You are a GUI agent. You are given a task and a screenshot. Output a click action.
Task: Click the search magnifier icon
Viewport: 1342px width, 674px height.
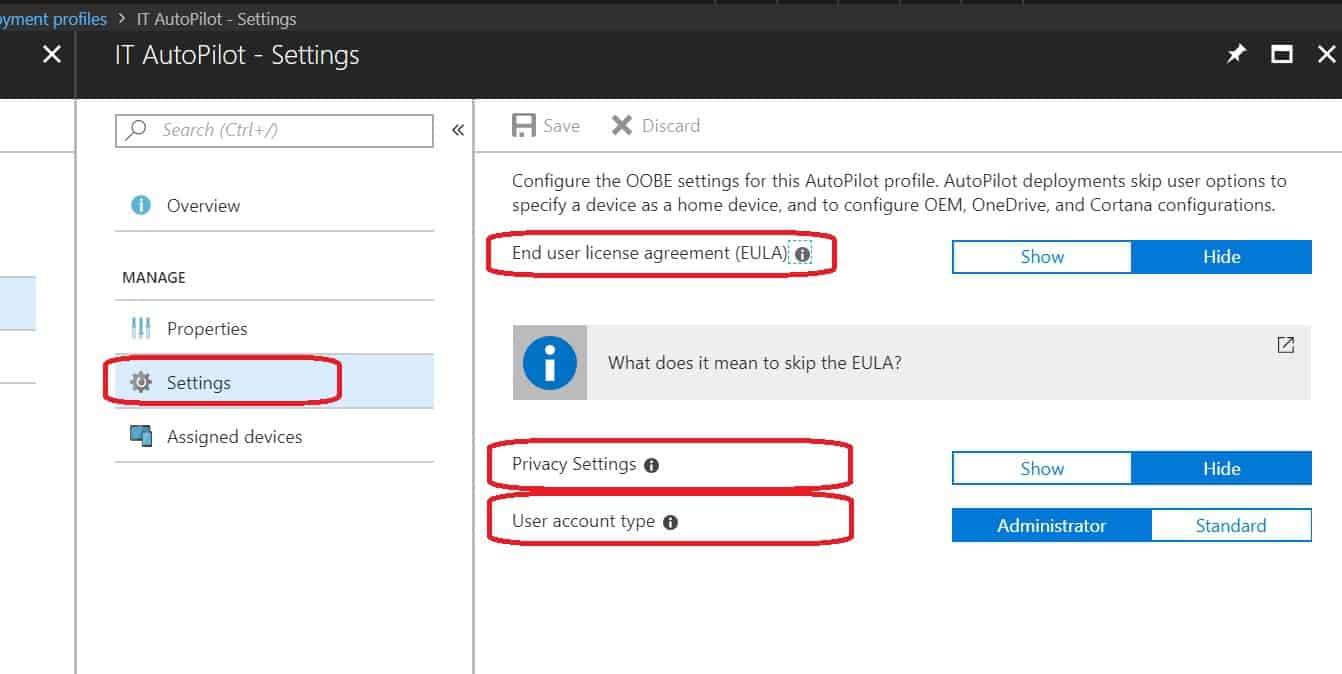137,129
